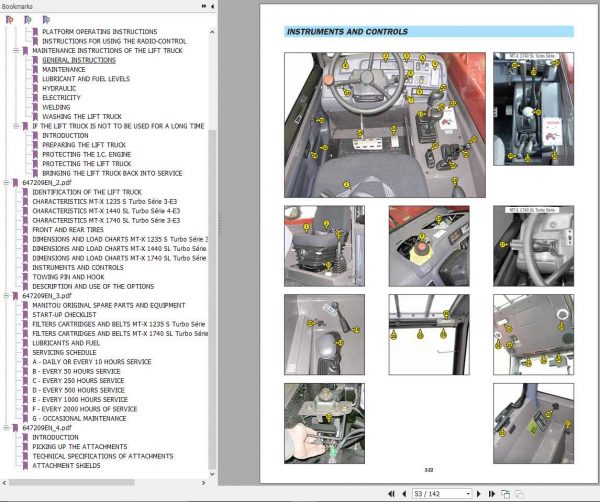The image size is (600, 502).
Task: Collapse the 647209EN_2.pdf bookmark group
Action: 6,183
